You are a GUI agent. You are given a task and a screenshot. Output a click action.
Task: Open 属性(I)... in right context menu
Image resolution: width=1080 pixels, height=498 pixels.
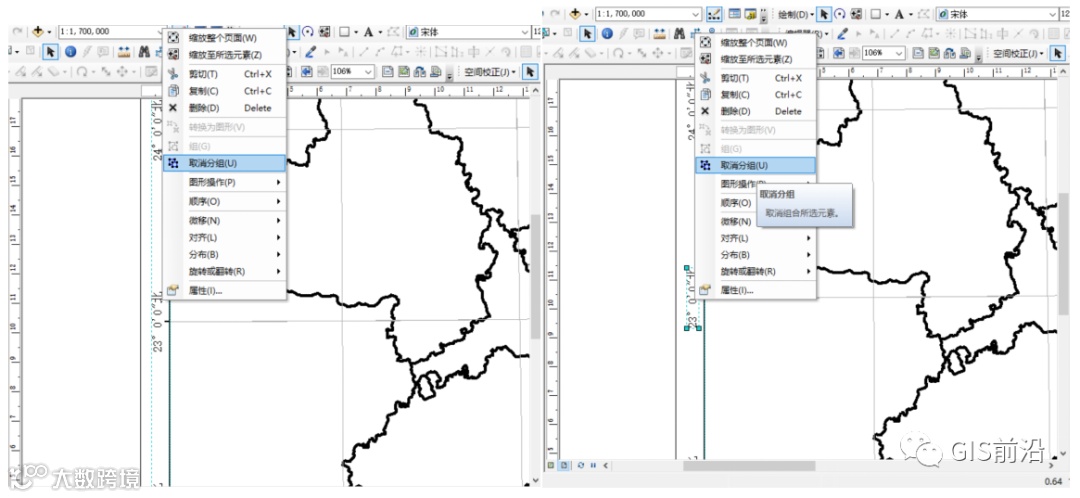point(756,291)
